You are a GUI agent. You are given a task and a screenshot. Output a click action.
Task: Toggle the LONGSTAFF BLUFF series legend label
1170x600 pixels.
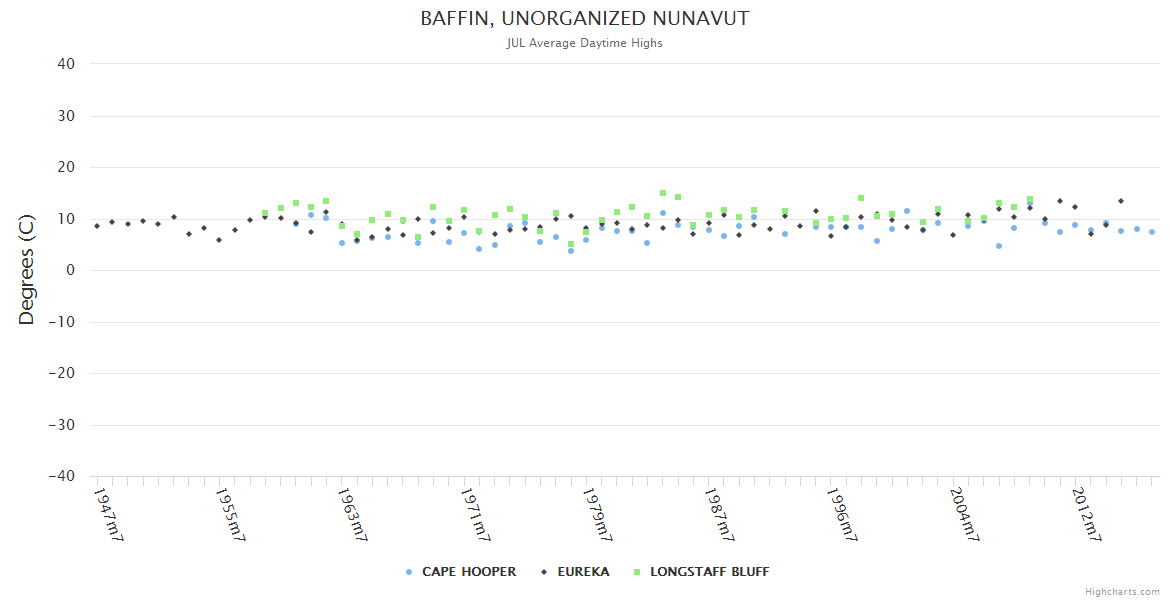709,572
